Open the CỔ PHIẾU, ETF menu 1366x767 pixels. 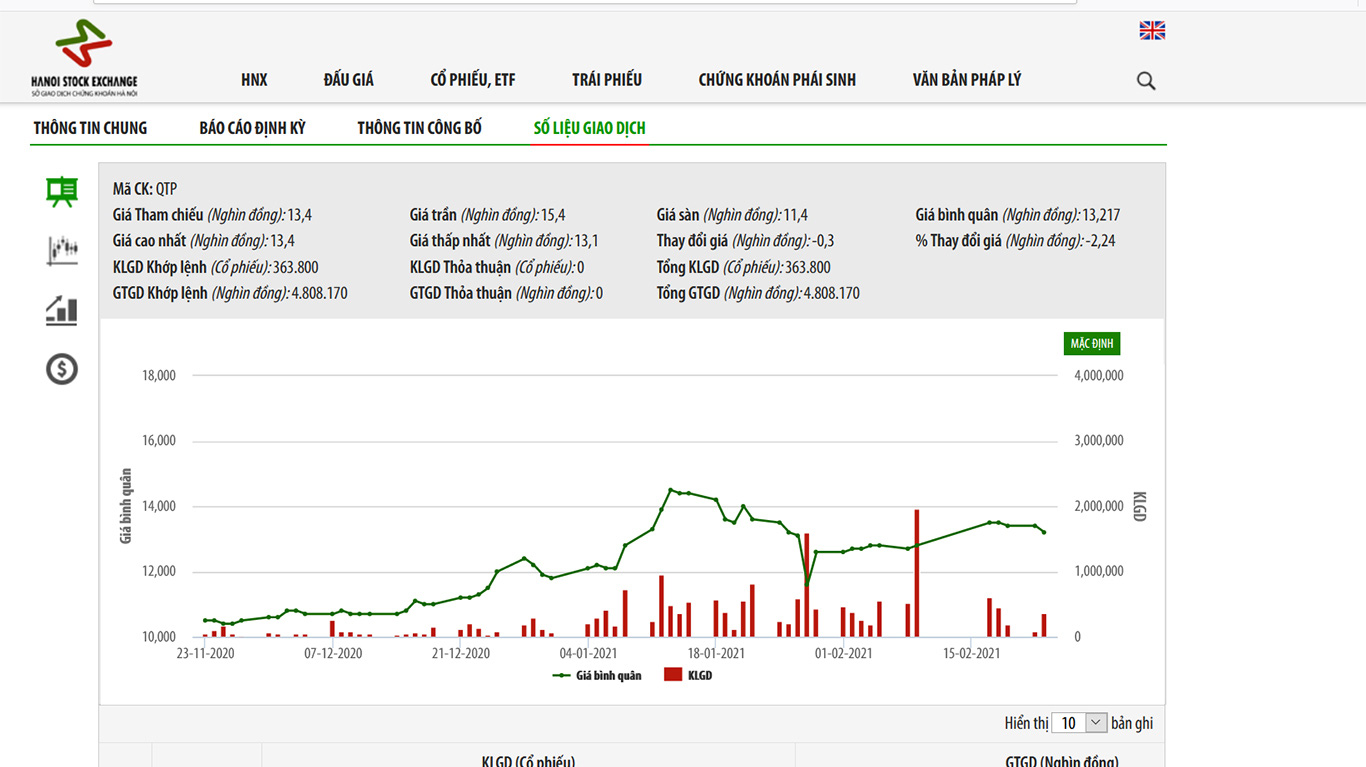coord(473,80)
